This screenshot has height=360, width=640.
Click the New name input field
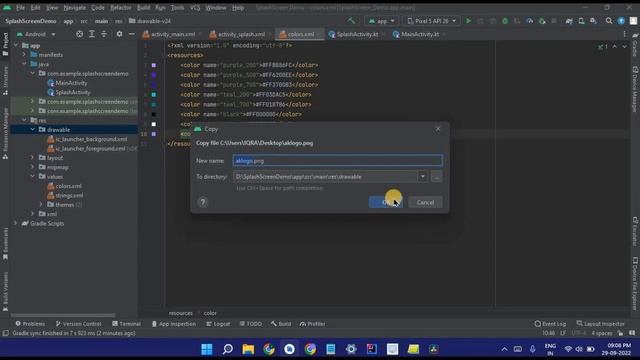pos(338,160)
